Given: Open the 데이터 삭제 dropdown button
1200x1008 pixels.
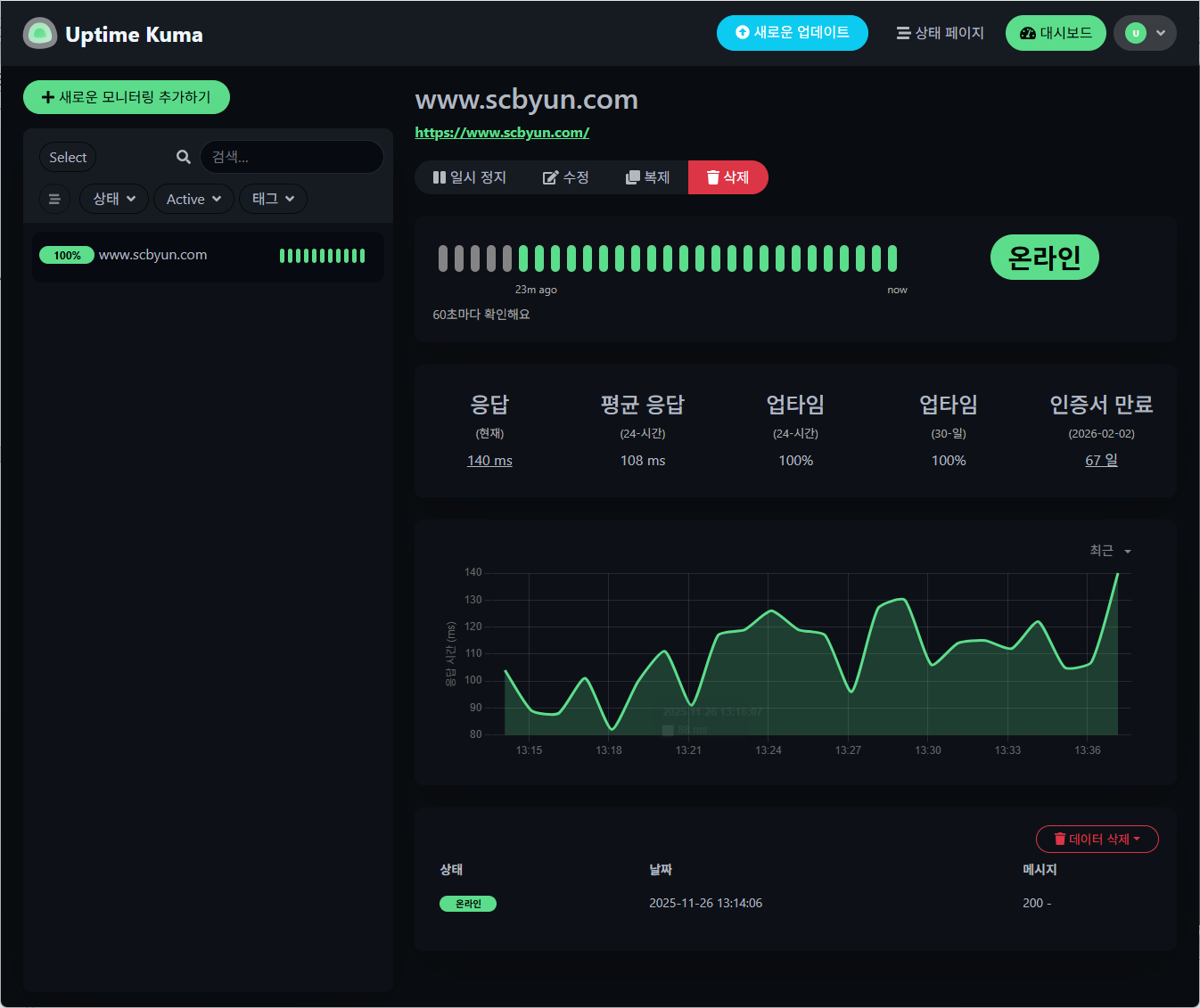Looking at the screenshot, I should pyautogui.click(x=1097, y=839).
